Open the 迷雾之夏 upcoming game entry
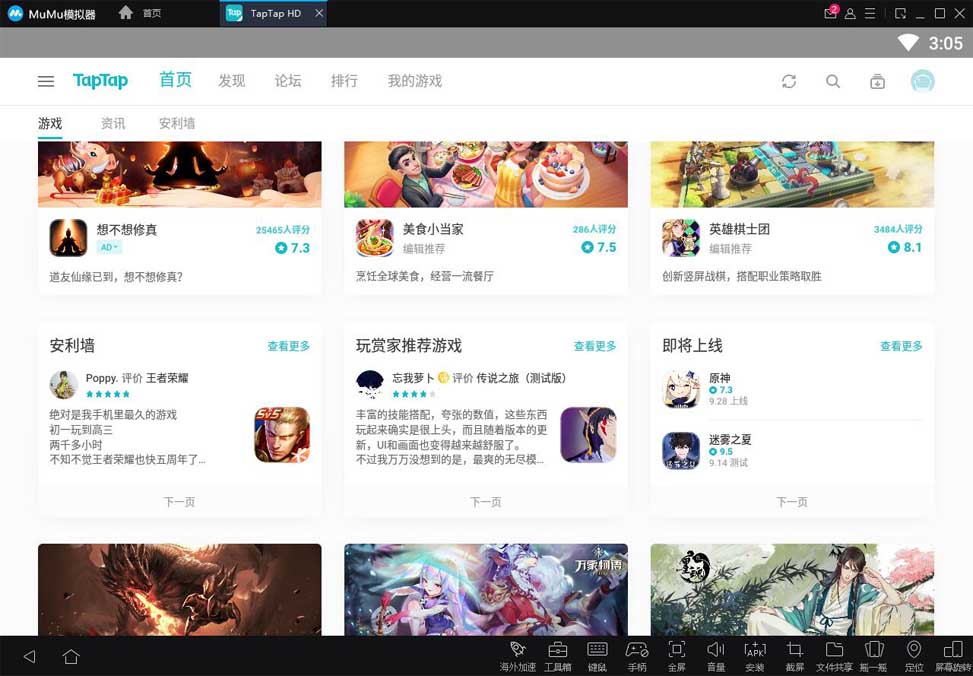The image size is (973, 676). click(x=792, y=451)
